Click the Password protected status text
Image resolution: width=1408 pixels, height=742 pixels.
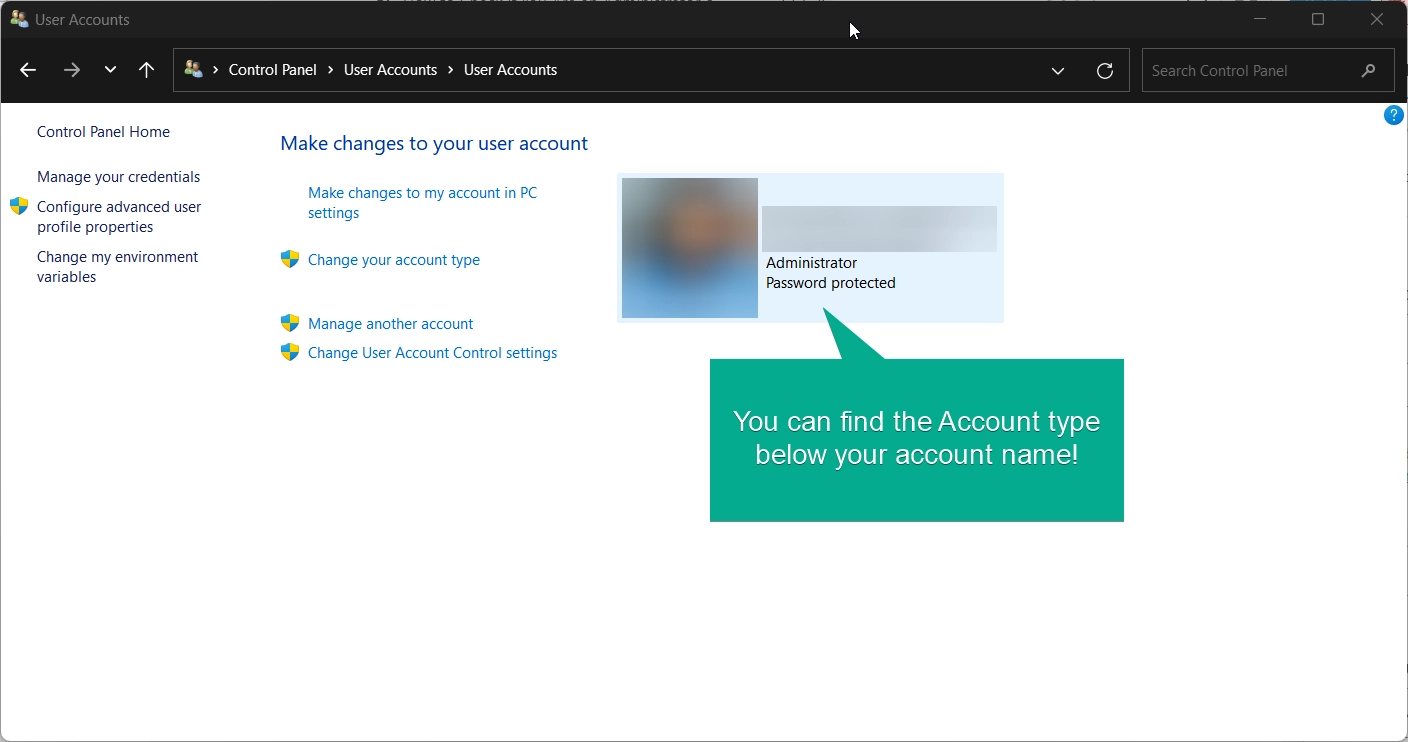tap(830, 283)
